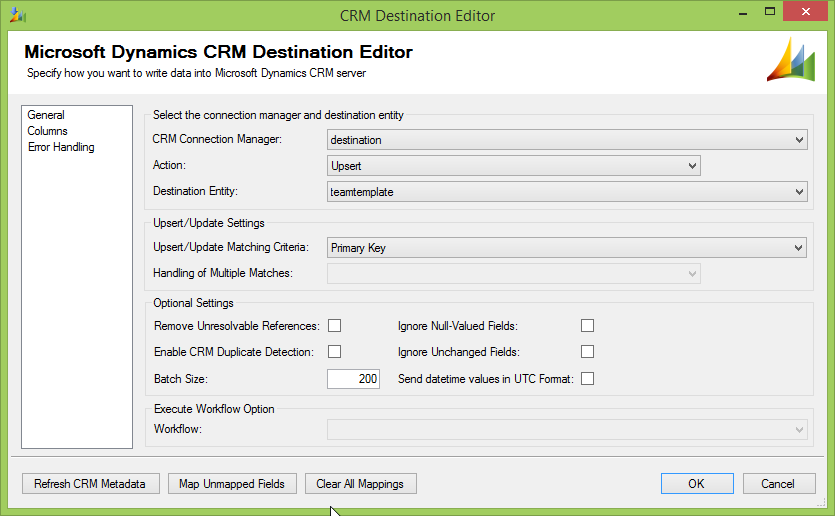This screenshot has height=516, width=835.
Task: Enable Send datetime values in UTC Format
Action: 587,379
